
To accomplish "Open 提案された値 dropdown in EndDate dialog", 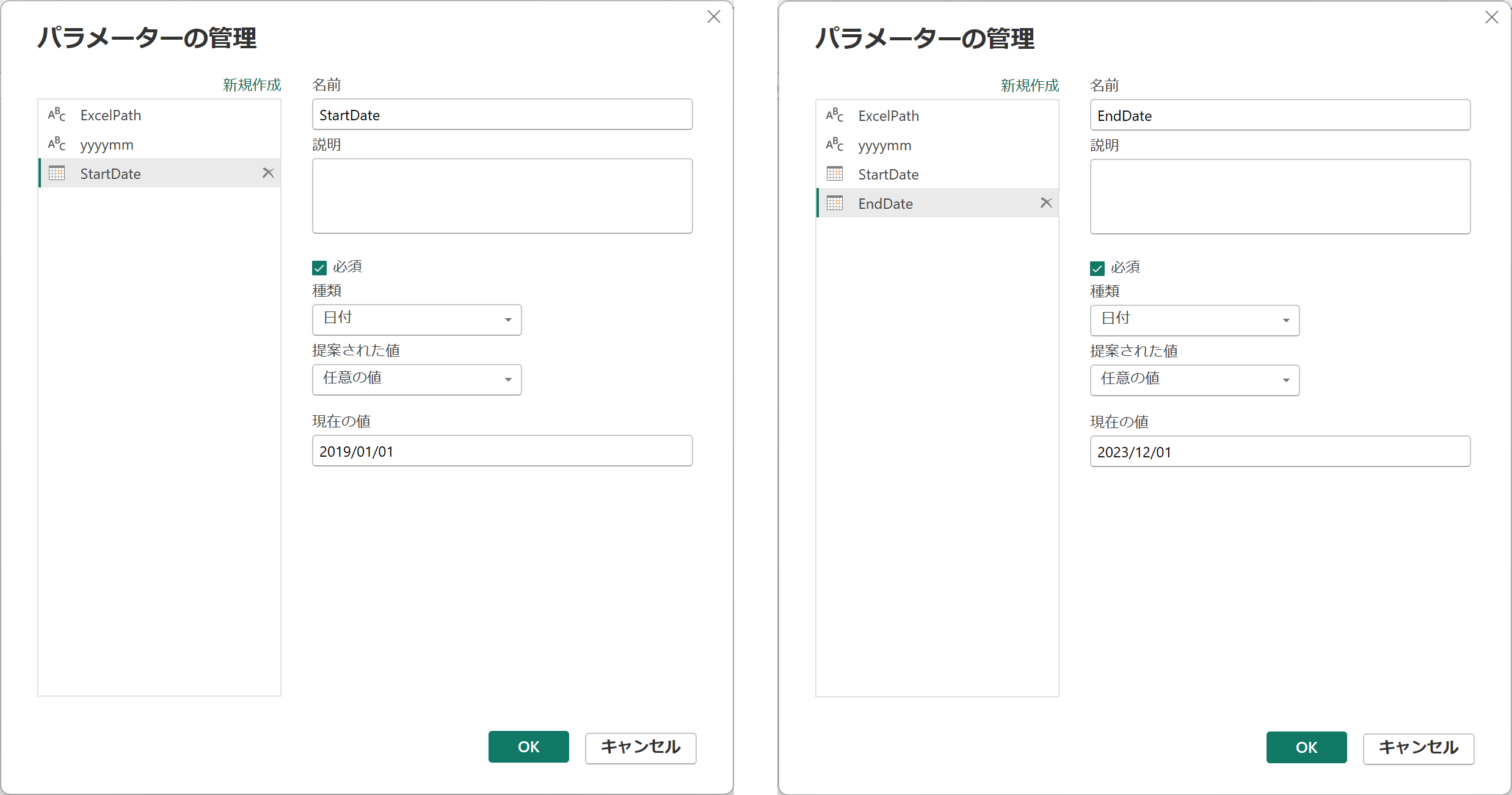I will (x=1194, y=380).
